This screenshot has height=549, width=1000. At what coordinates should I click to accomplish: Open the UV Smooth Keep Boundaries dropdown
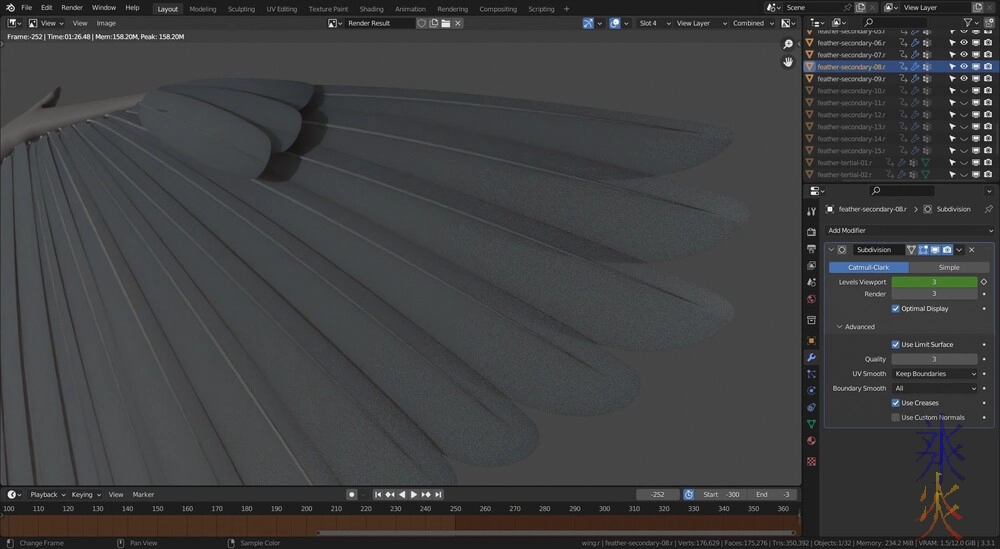tap(935, 374)
